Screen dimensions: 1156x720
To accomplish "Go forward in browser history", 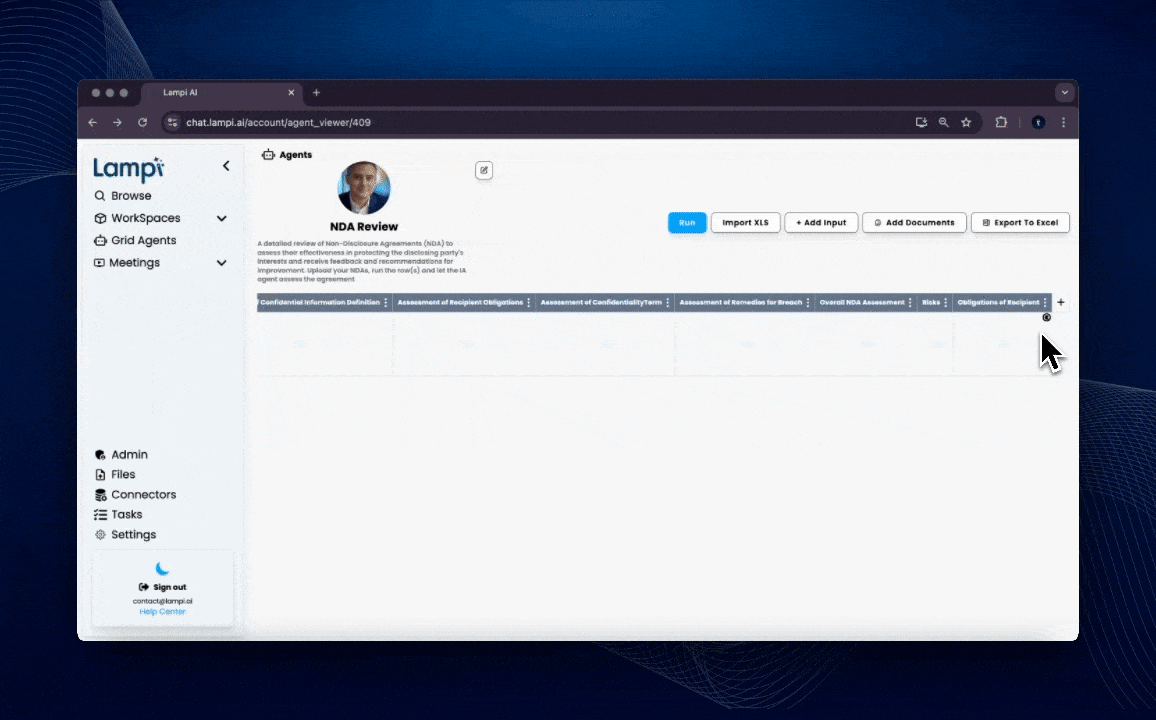I will [x=117, y=122].
